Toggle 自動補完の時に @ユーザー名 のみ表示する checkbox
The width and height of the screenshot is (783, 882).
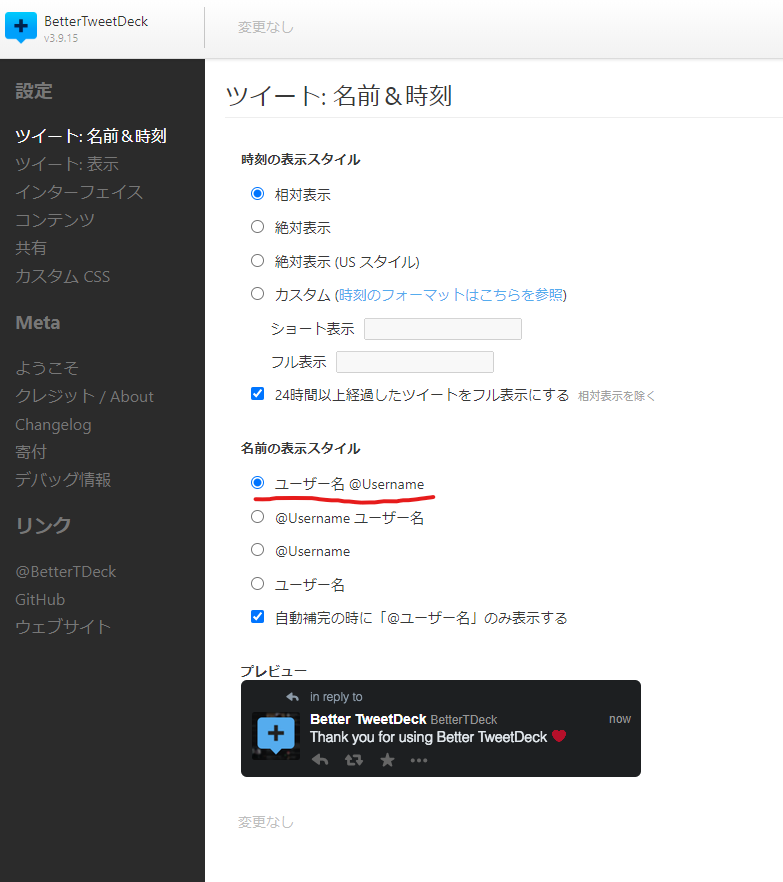[257, 616]
